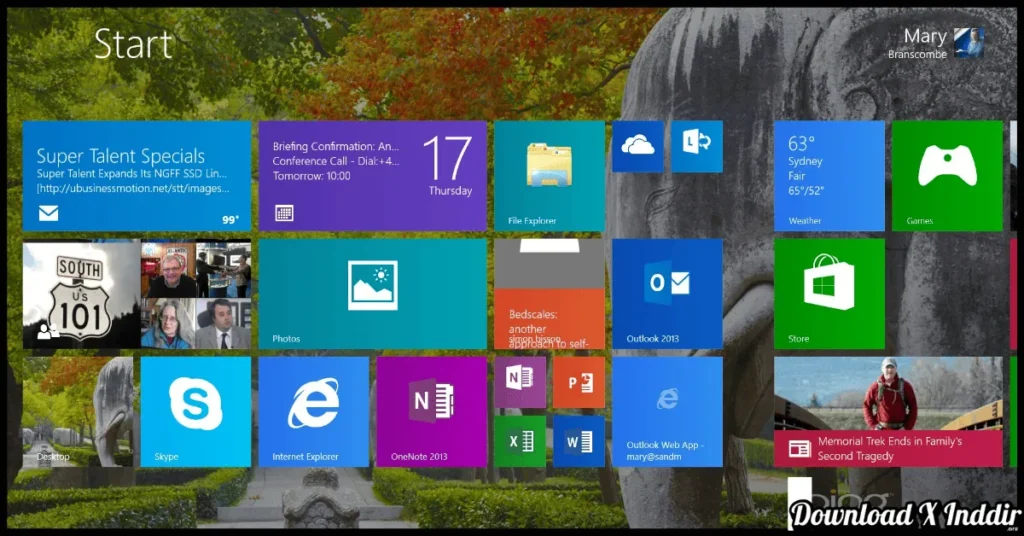This screenshot has height=536, width=1024.
Task: Launch the Games tile
Action: (947, 176)
